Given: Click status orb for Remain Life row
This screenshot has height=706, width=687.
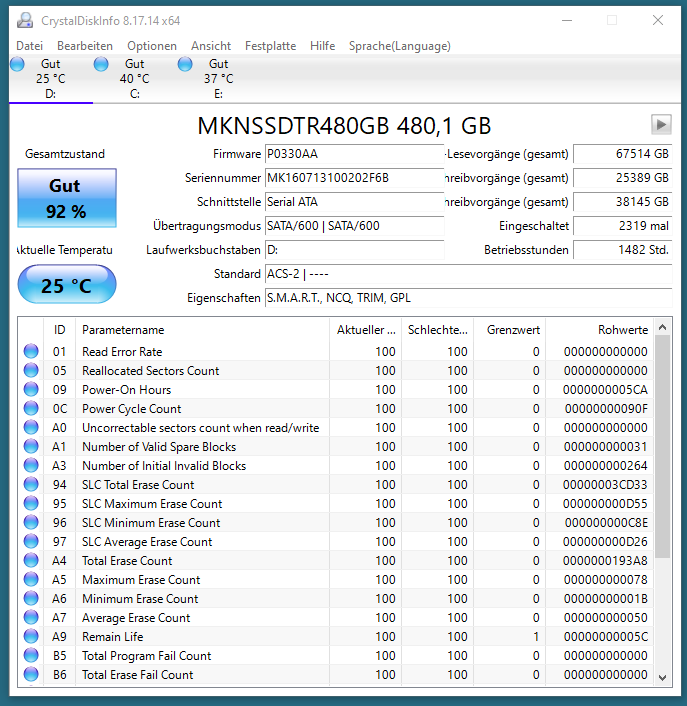Looking at the screenshot, I should point(31,636).
